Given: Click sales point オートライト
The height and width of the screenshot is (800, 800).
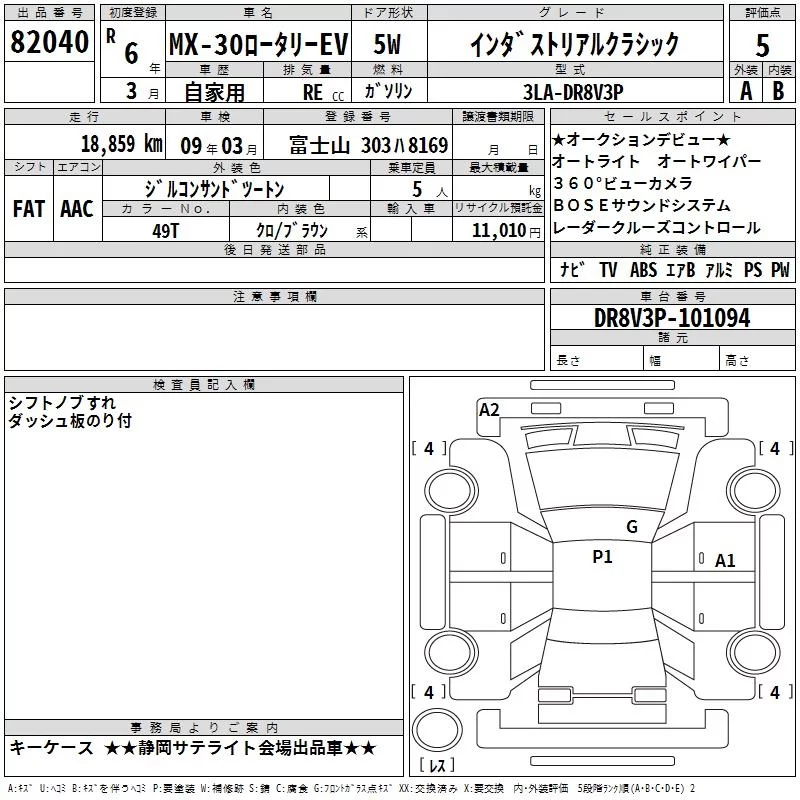Looking at the screenshot, I should 596,161.
